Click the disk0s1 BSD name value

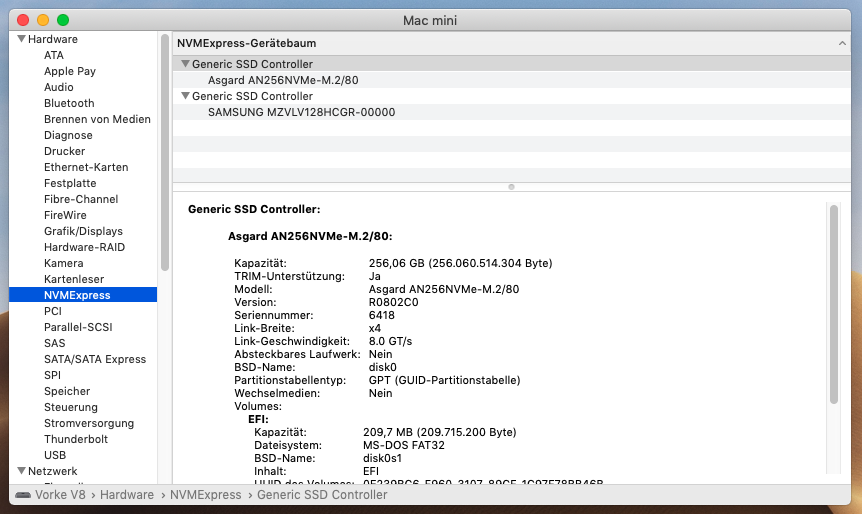[383, 458]
